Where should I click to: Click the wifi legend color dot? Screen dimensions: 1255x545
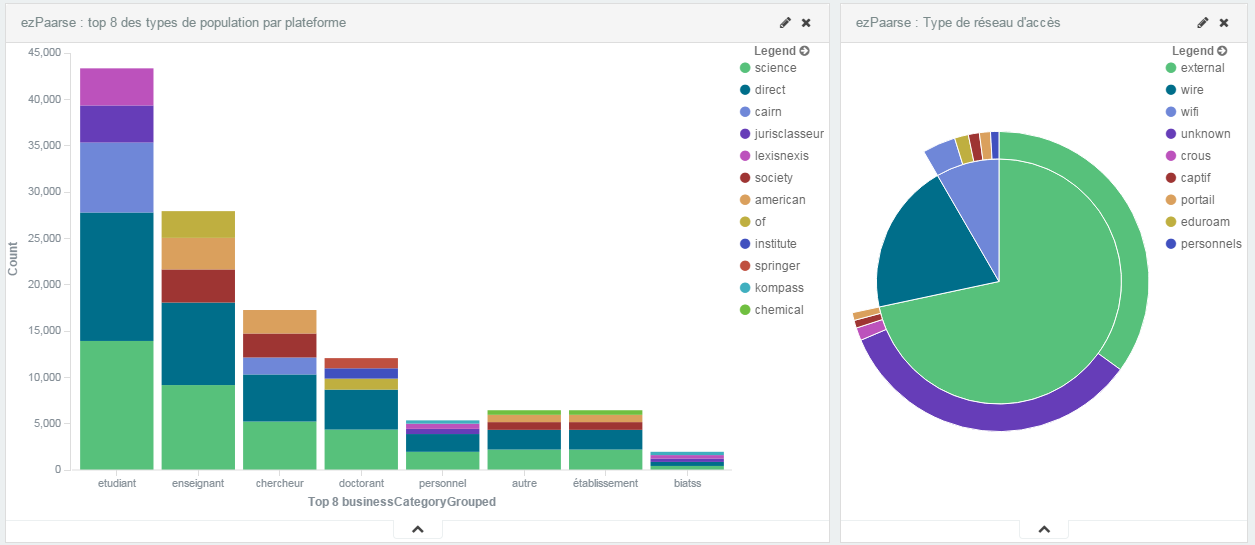(x=1171, y=112)
